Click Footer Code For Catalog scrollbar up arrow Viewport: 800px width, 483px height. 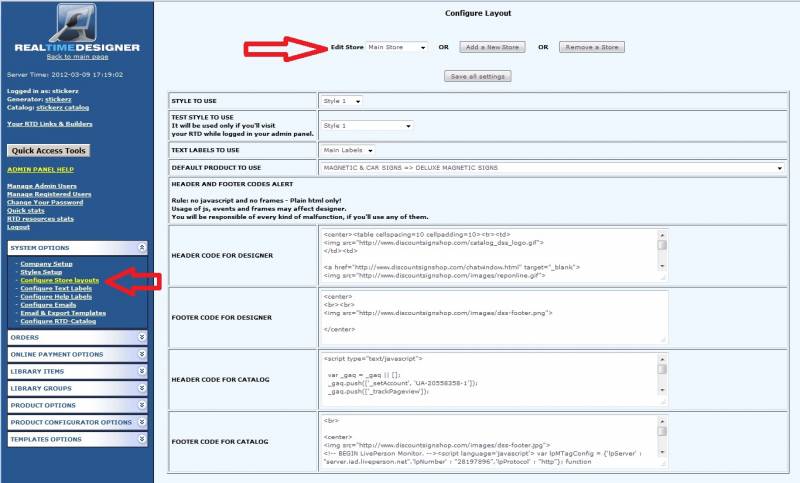662,421
